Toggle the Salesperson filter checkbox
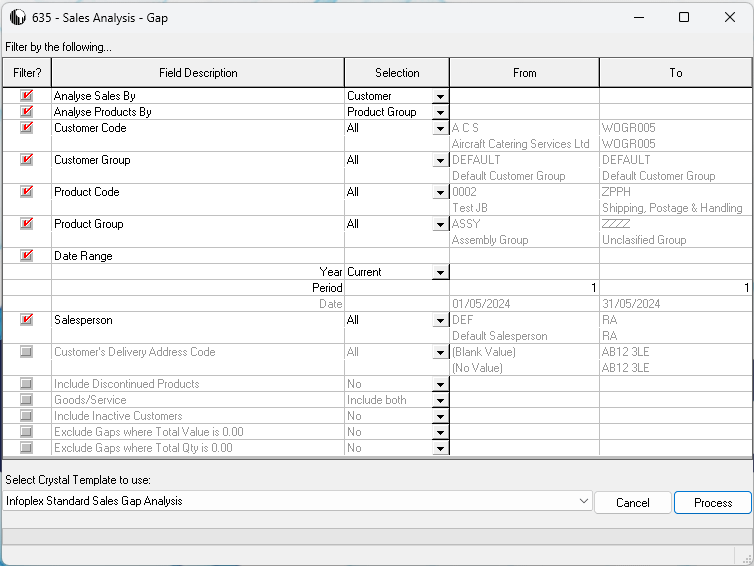754x566 pixels. coord(27,320)
